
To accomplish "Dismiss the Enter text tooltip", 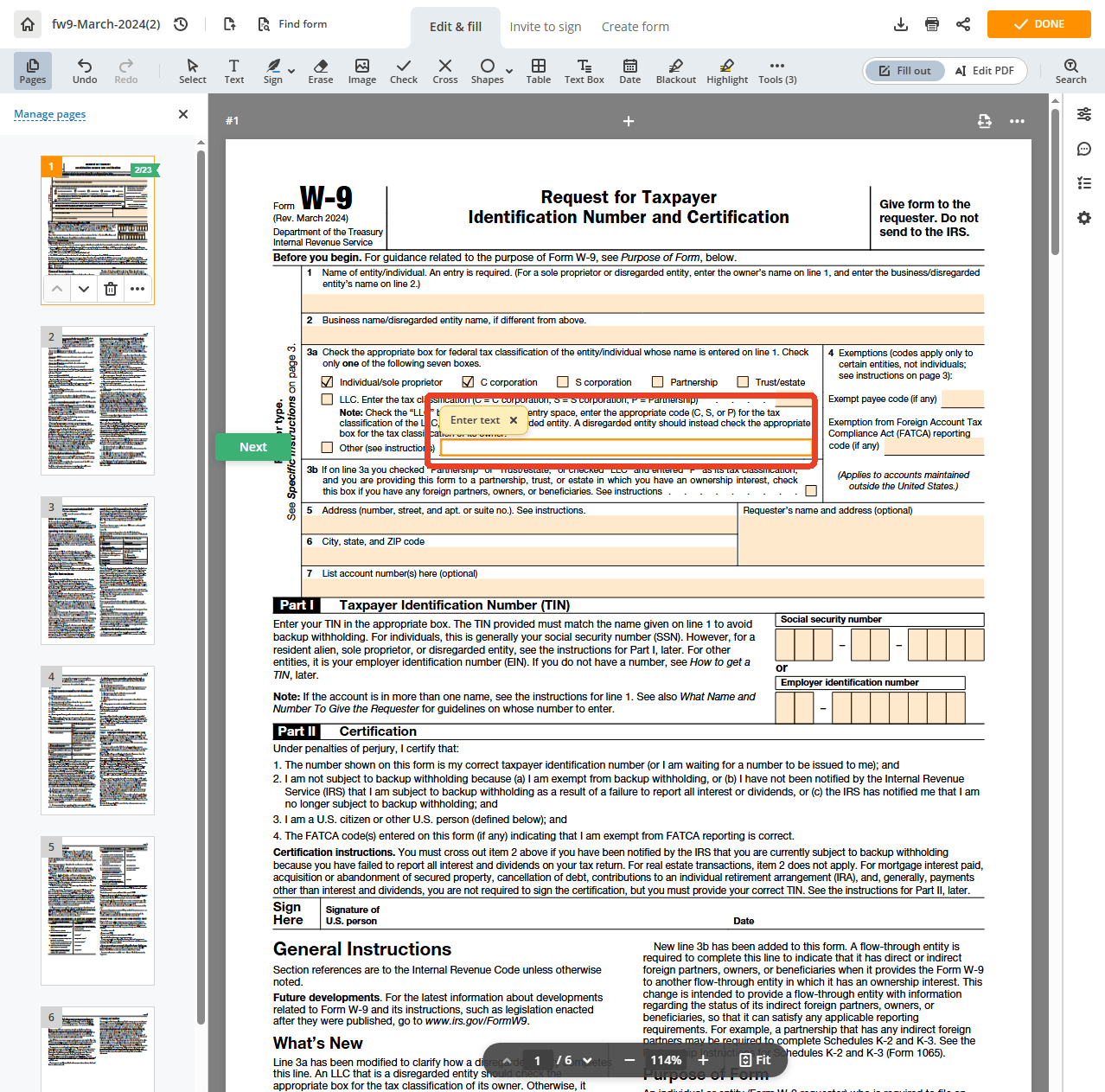I will pyautogui.click(x=514, y=420).
